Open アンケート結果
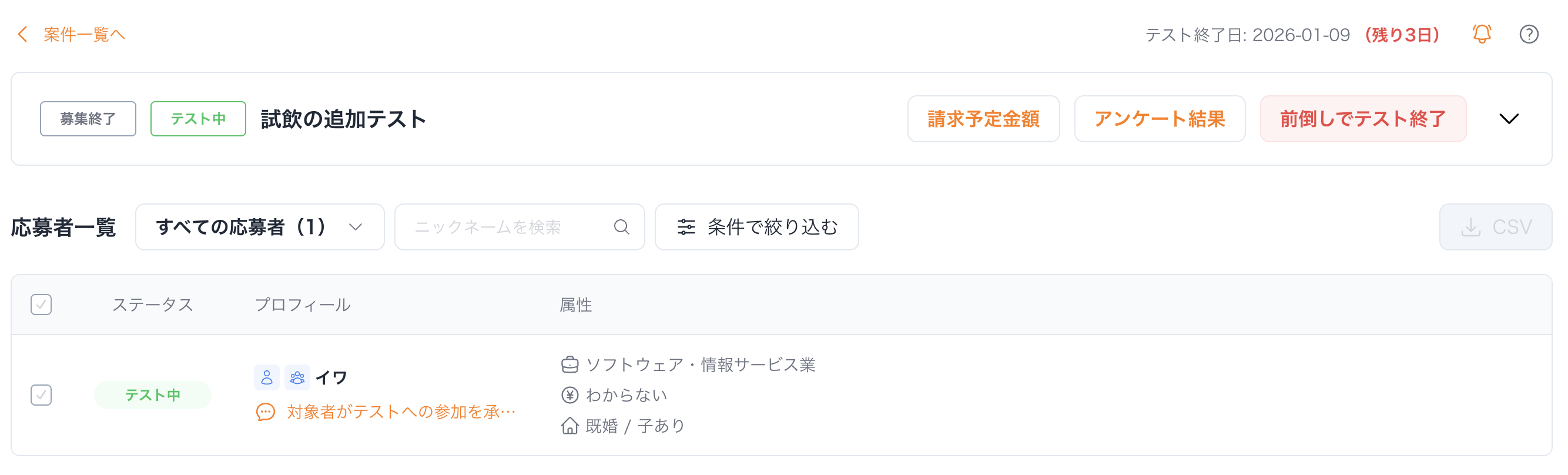The height and width of the screenshot is (475, 1568). pyautogui.click(x=1159, y=119)
